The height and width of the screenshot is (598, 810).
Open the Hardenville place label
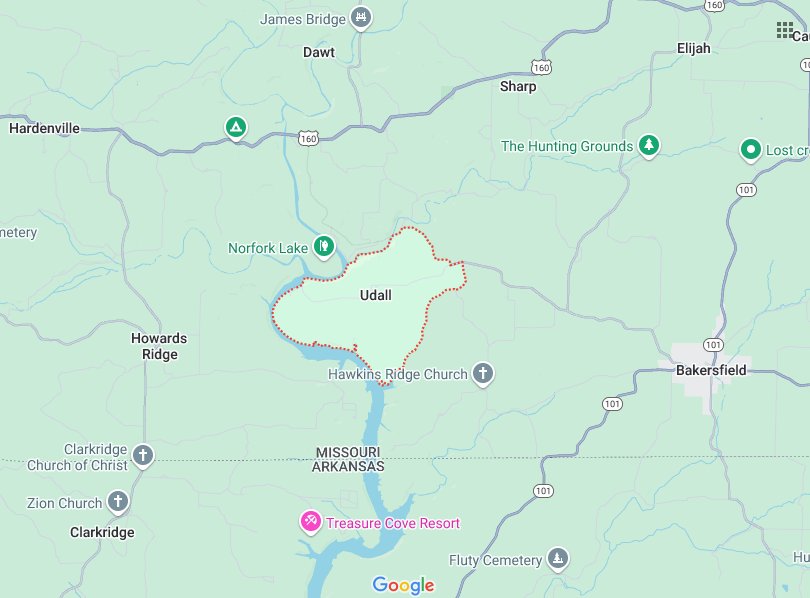[44, 128]
